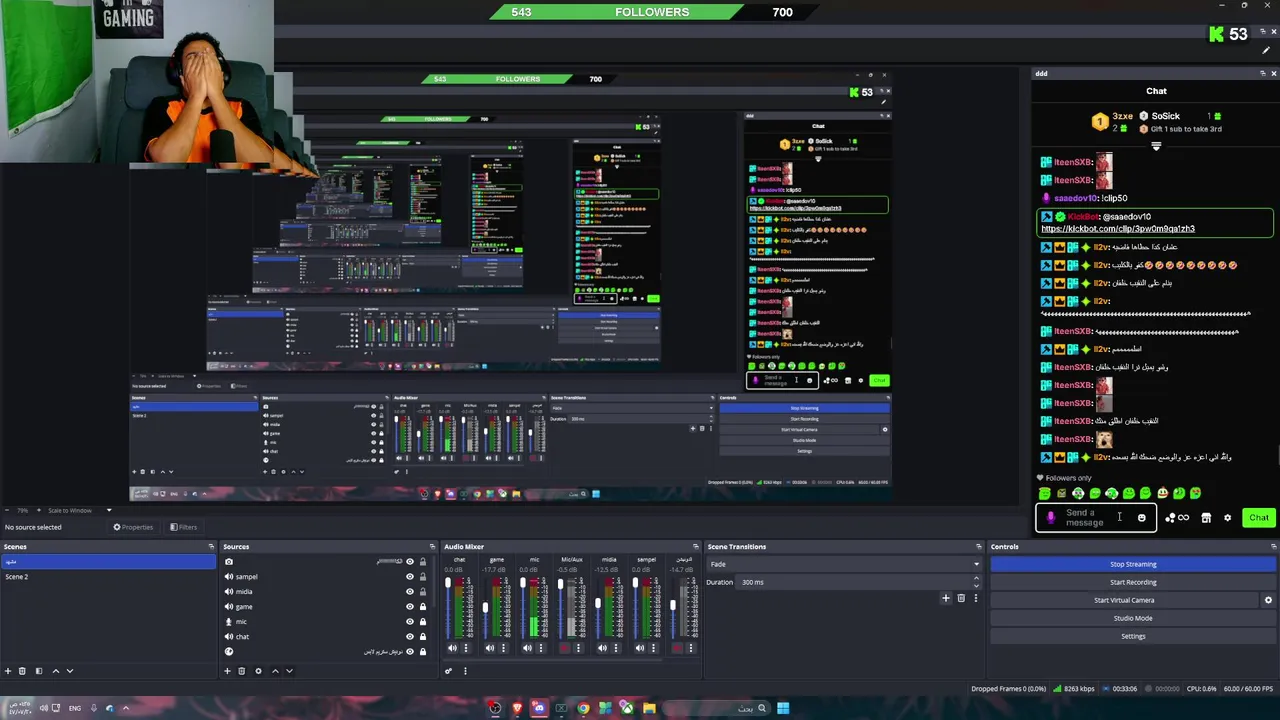
Task: Adjust the chat channel volume fader
Action: (448, 584)
